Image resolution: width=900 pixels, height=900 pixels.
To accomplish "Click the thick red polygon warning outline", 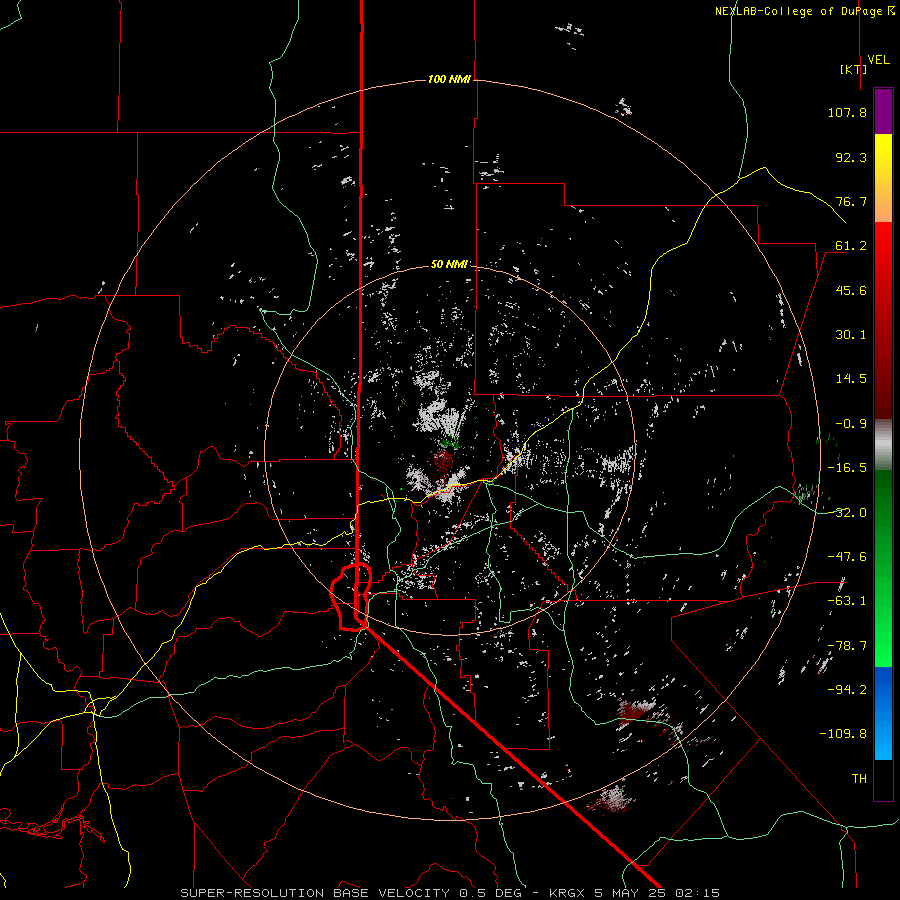I will (351, 597).
